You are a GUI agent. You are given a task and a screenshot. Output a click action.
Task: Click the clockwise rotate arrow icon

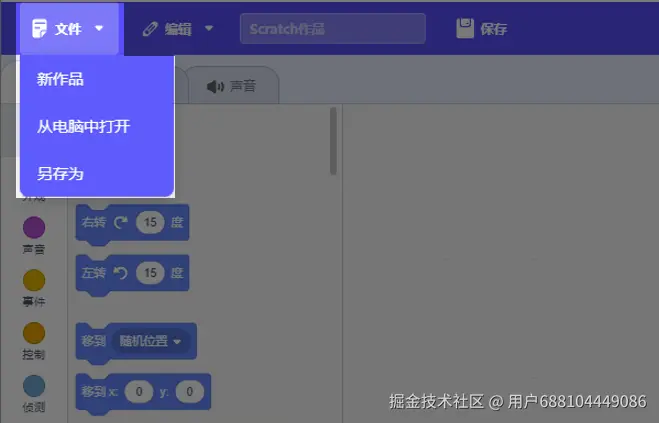click(x=121, y=222)
